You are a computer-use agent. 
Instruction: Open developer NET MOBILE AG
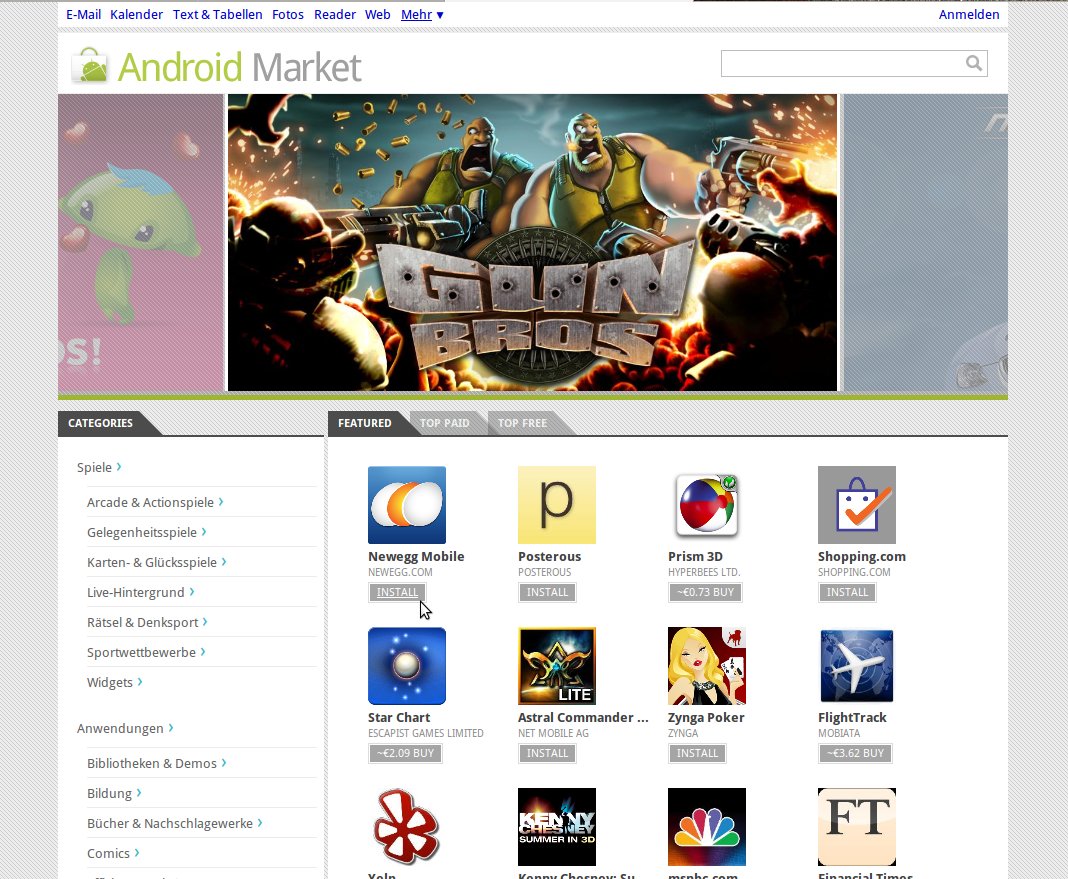pyautogui.click(x=553, y=733)
